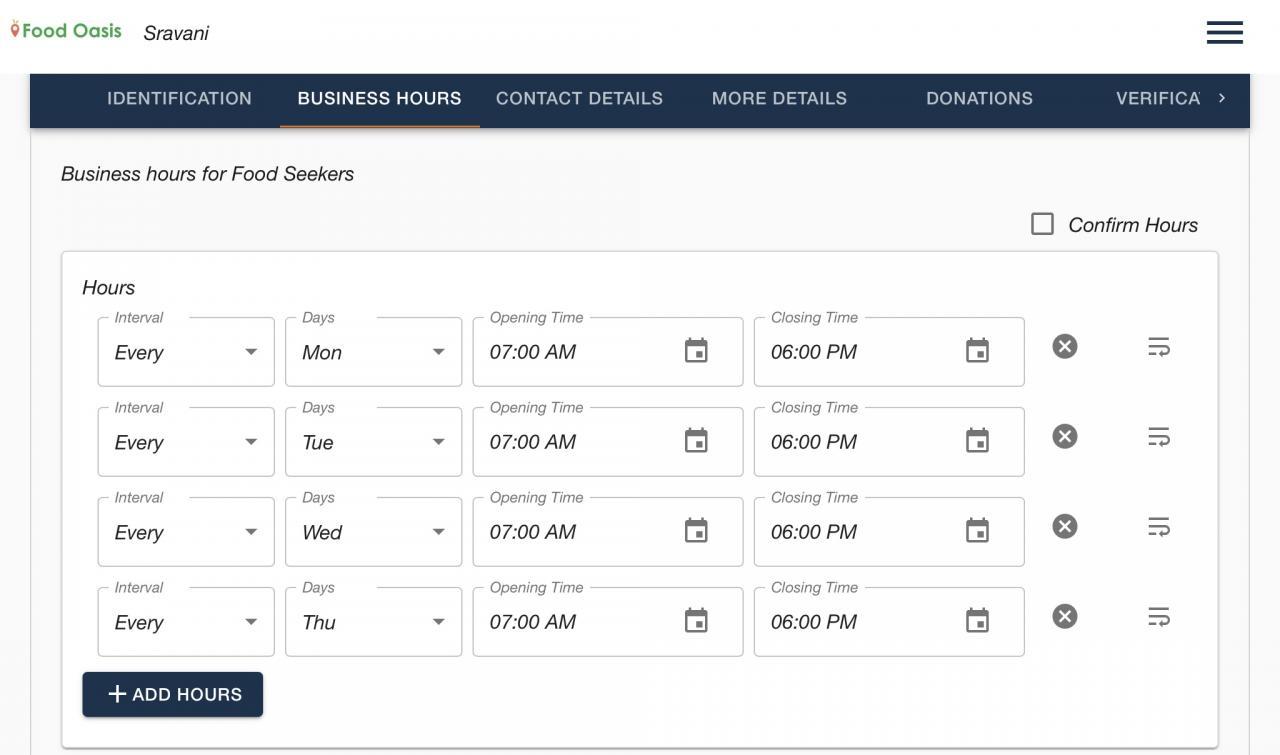Open Interval dropdown in the Mon row

186,352
